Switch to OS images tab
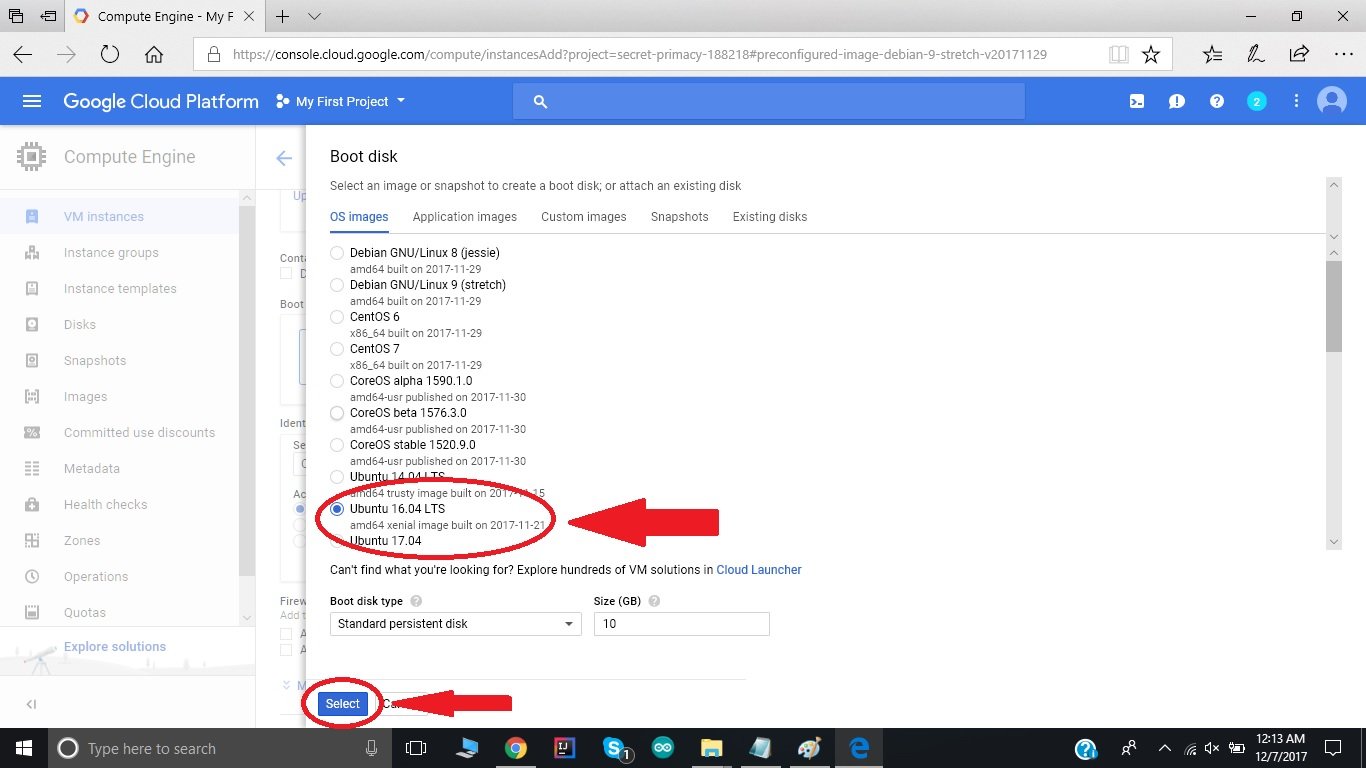1366x768 pixels. pyautogui.click(x=359, y=217)
